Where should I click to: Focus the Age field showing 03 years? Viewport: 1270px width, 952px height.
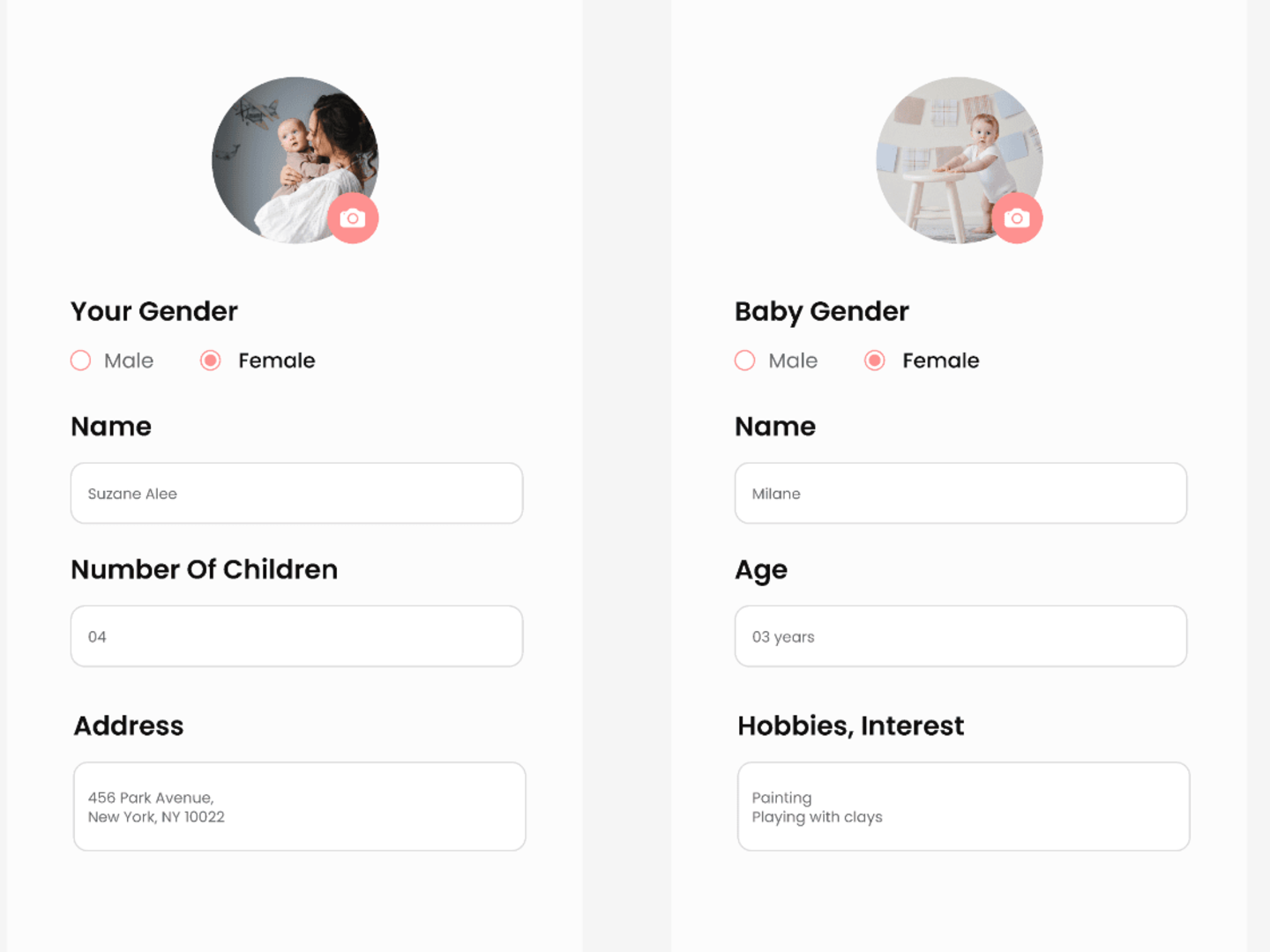(x=960, y=636)
